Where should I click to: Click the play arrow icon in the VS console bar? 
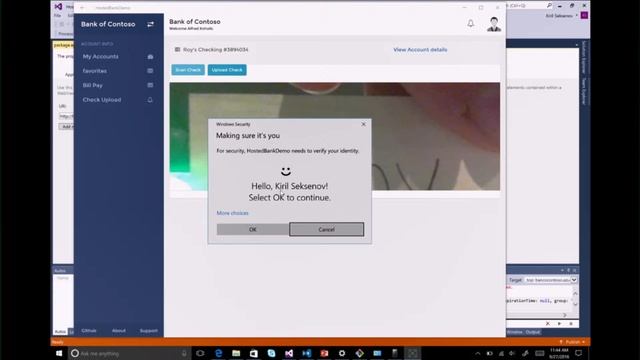click(x=559, y=324)
